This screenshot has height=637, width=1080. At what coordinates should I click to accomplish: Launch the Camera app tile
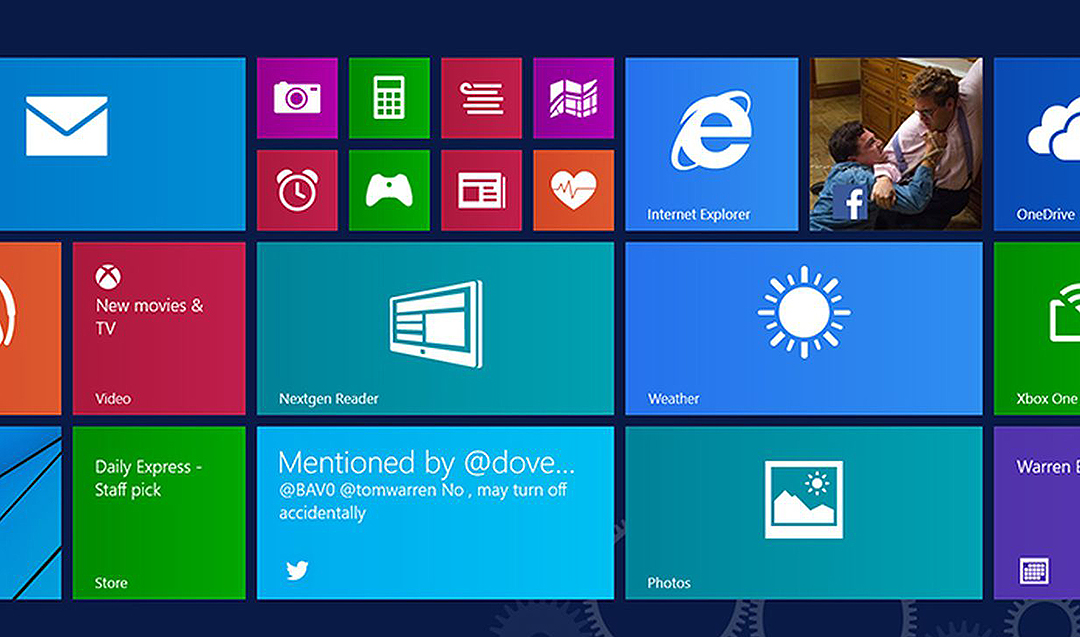[297, 98]
